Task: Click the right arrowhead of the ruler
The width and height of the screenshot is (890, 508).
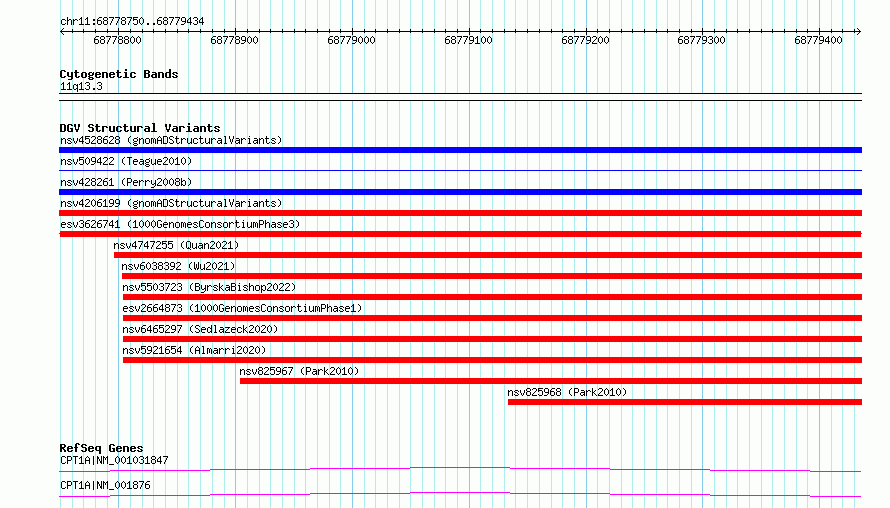Action: click(859, 31)
